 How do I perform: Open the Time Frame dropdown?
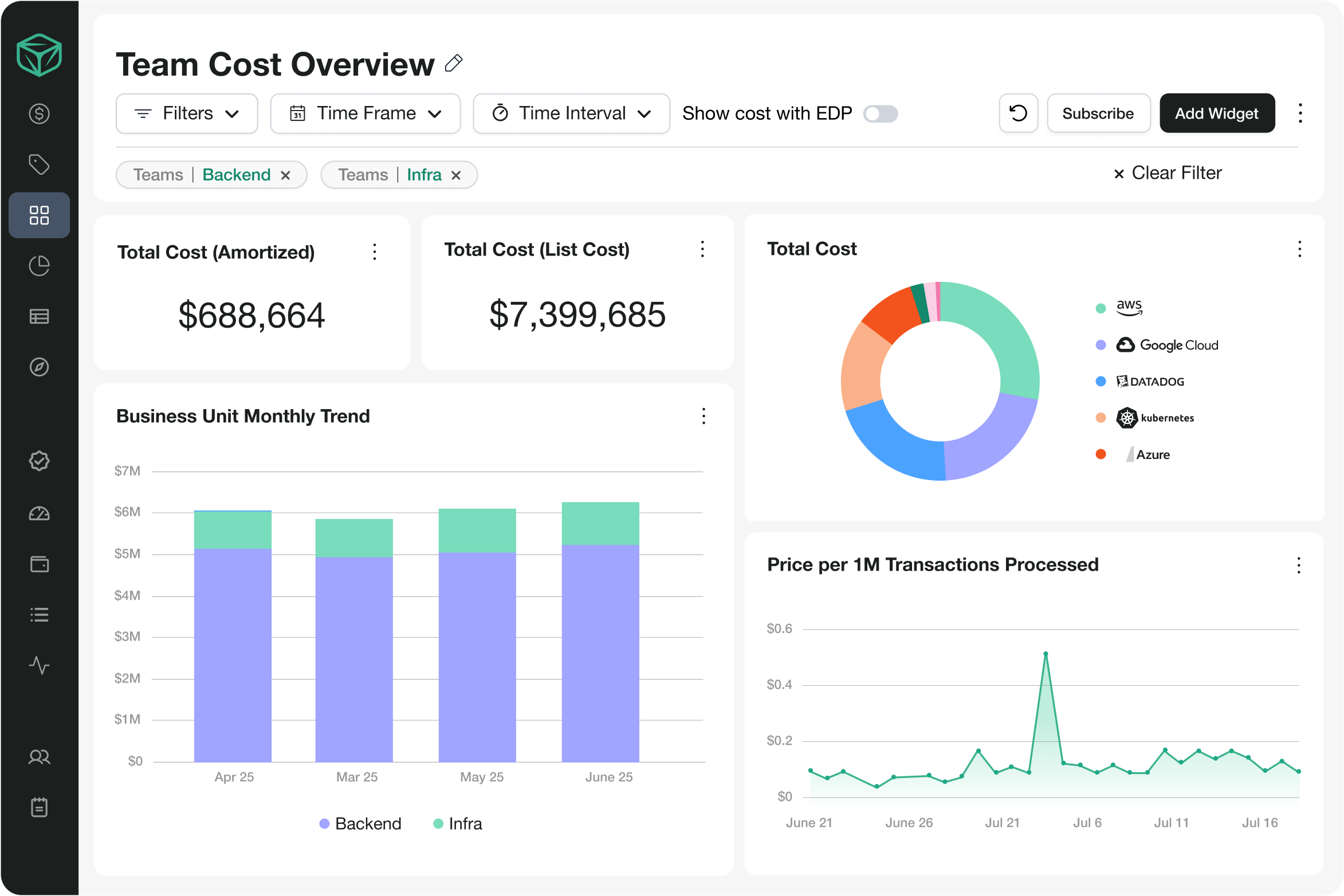point(365,113)
